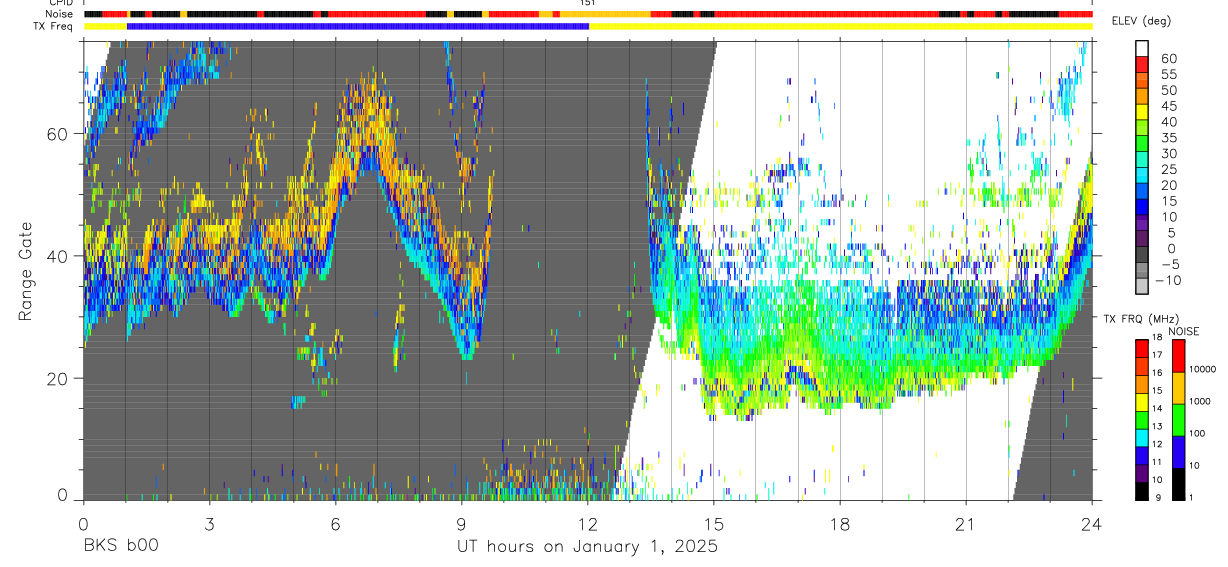The image size is (1228, 567).
Task: Click the "1000" label on NOISE legend
Action: [x=1199, y=401]
